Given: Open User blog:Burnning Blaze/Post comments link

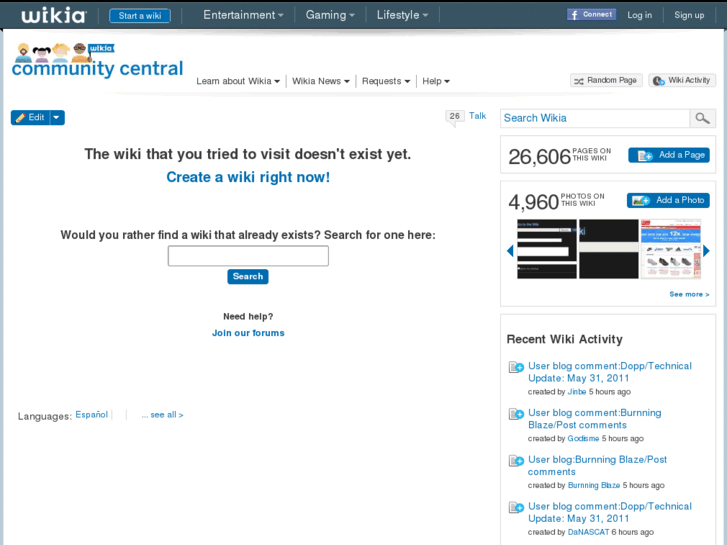Looking at the screenshot, I should coord(597,466).
